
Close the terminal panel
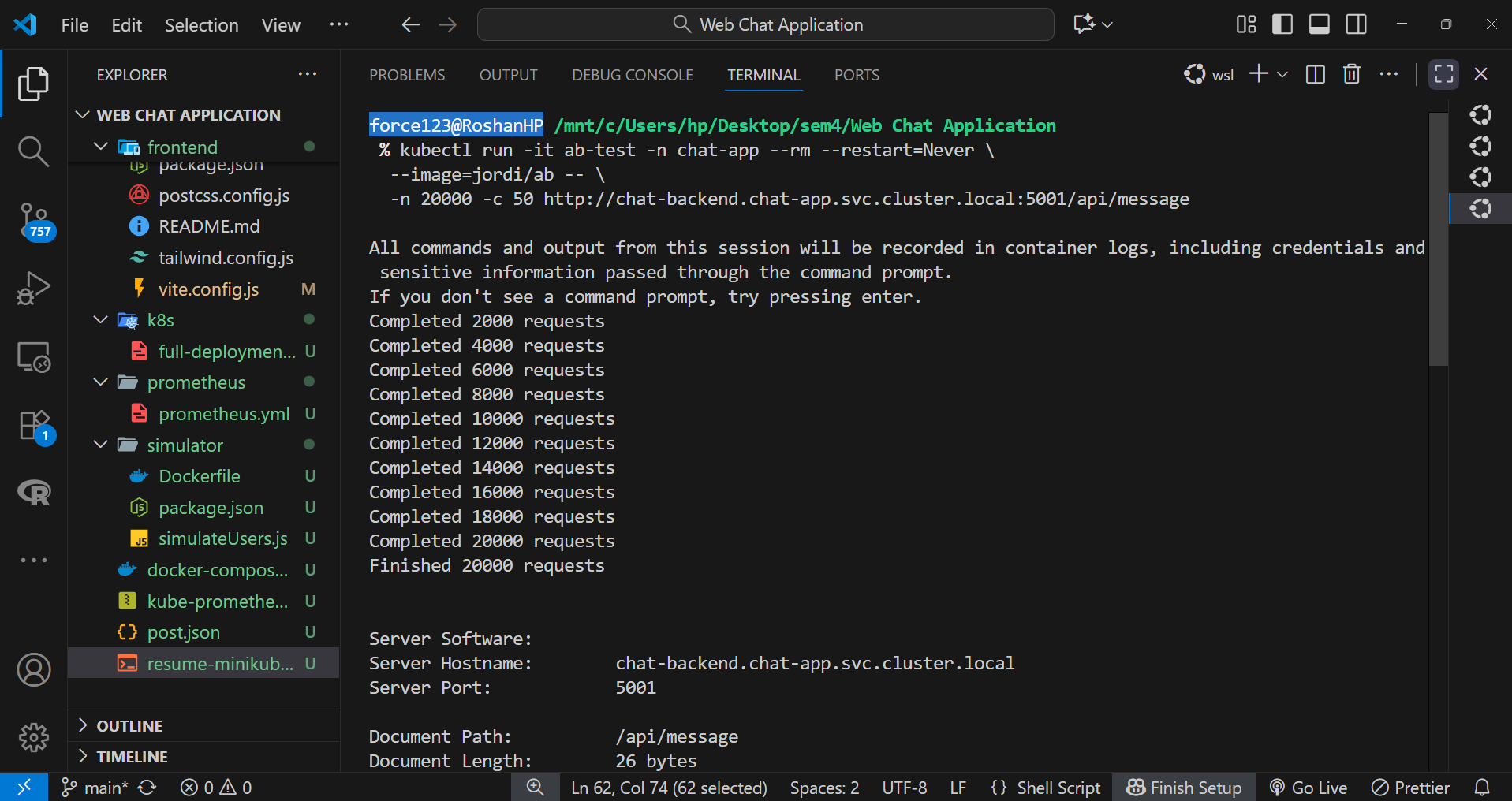pyautogui.click(x=1480, y=75)
